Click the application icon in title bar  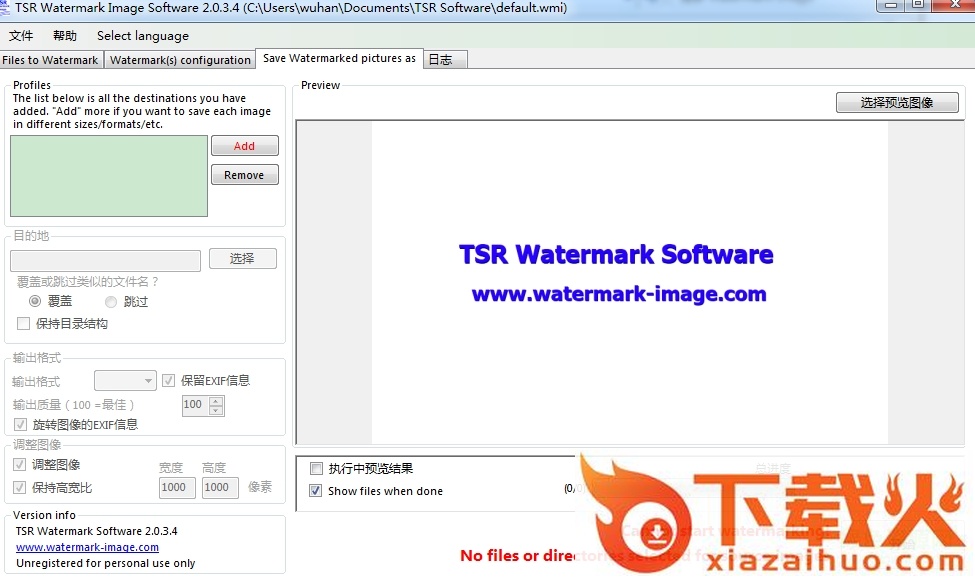coord(5,7)
